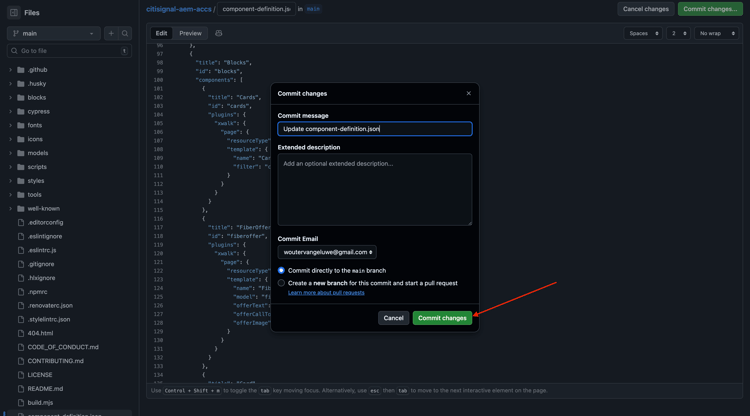Open .renovaterc.json in file tree
750x416 pixels.
pos(50,306)
